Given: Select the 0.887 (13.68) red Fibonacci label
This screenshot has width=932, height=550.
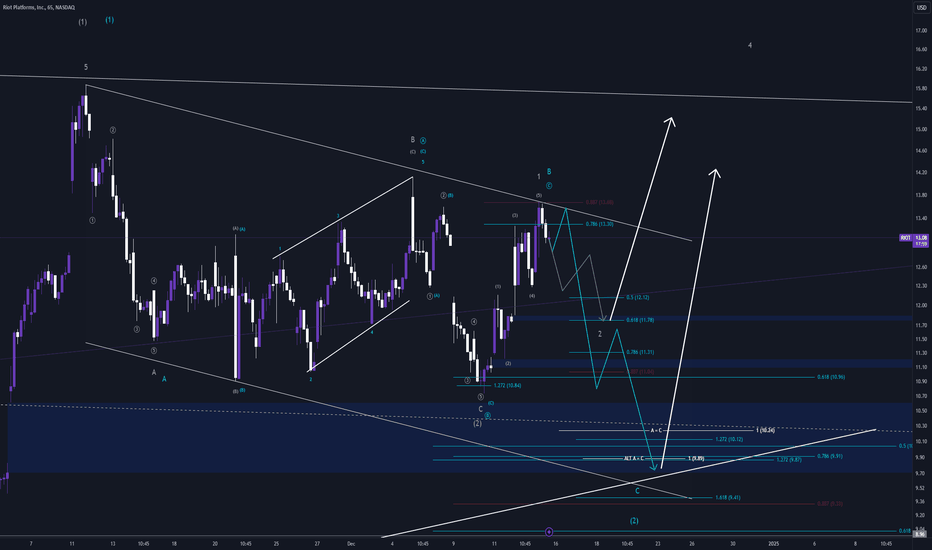Looking at the screenshot, I should [600, 202].
